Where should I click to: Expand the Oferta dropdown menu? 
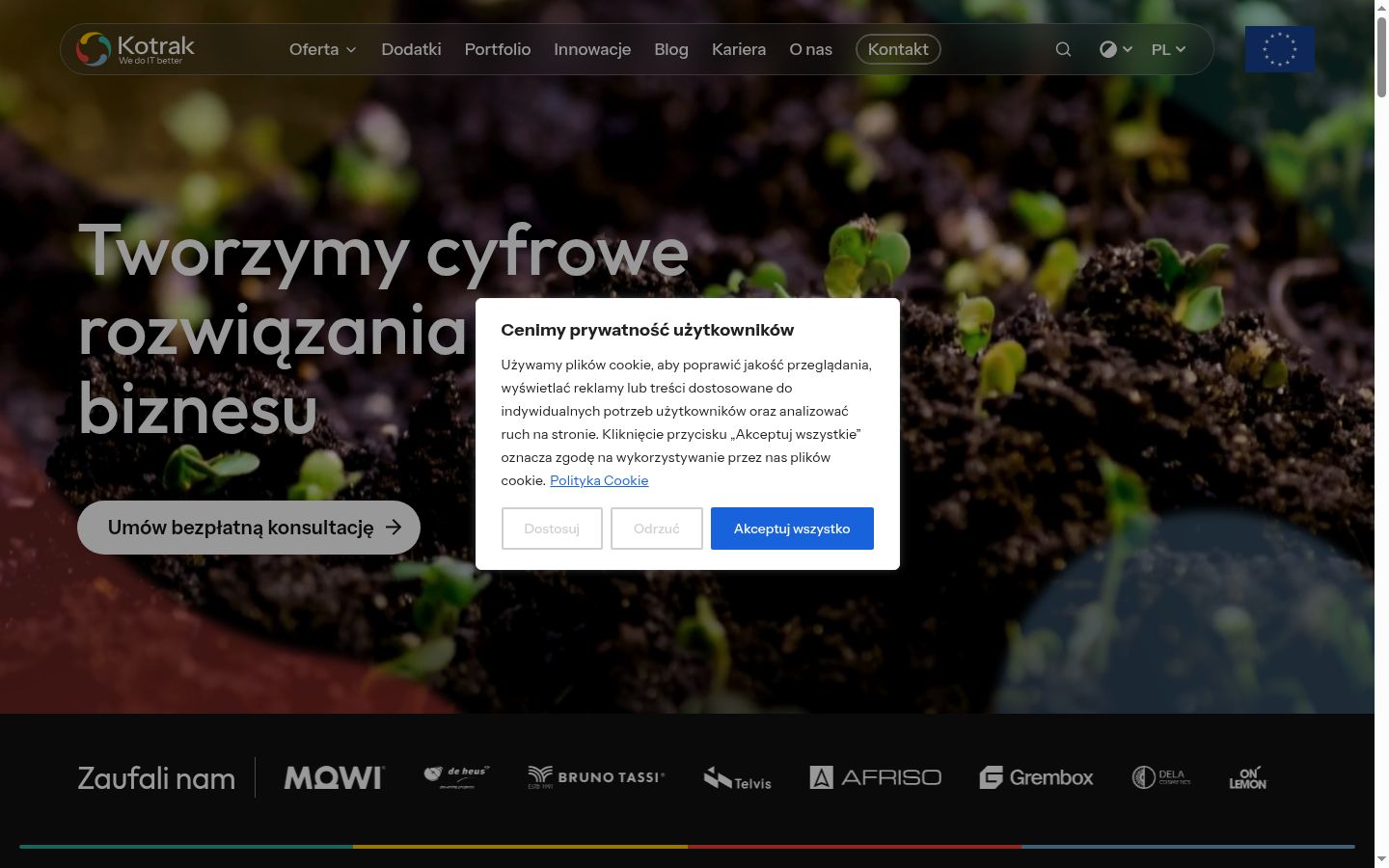(x=323, y=49)
